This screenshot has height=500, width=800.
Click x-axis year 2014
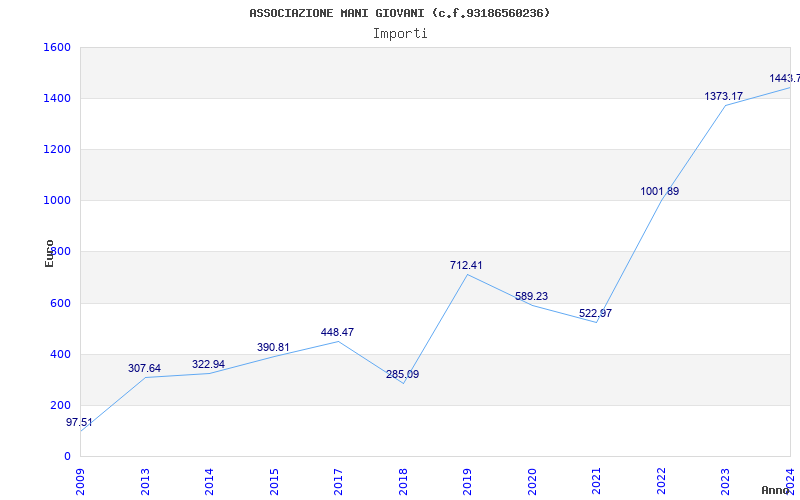click(x=209, y=482)
